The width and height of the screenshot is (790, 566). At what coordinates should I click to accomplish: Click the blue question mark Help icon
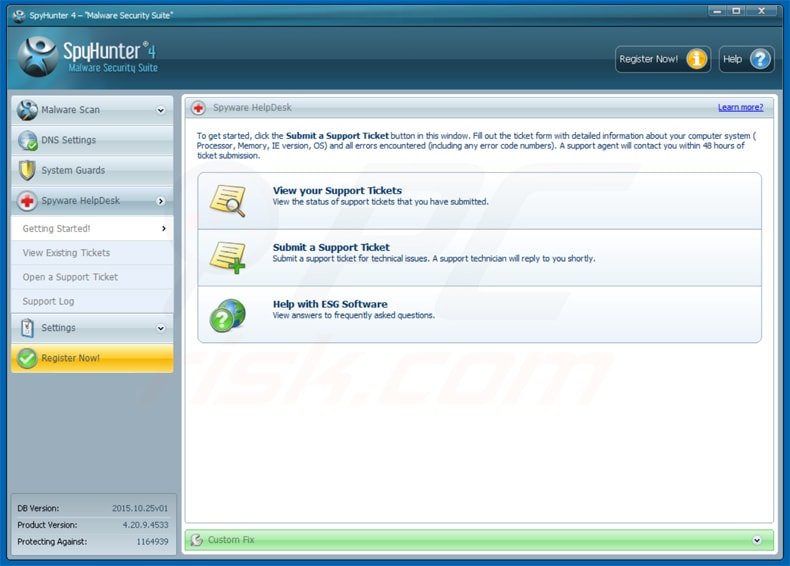coord(760,59)
